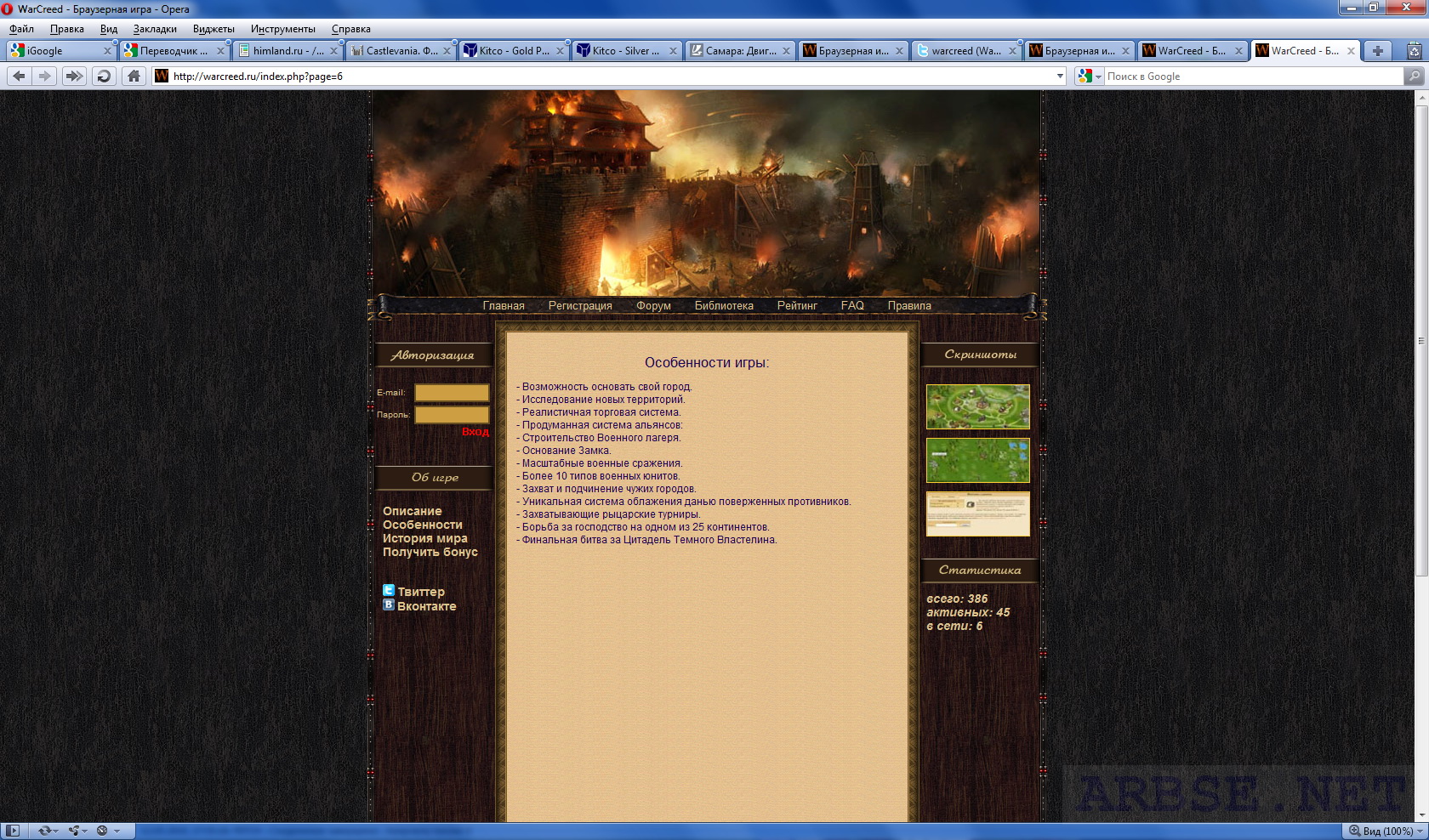Click the magnifier search button
The image size is (1429, 840).
tap(1414, 77)
